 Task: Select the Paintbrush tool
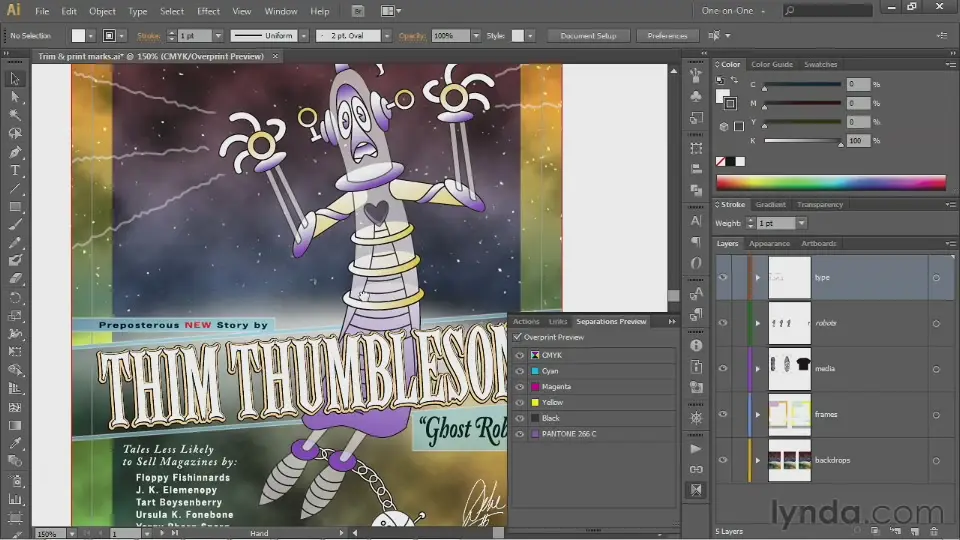[15, 225]
